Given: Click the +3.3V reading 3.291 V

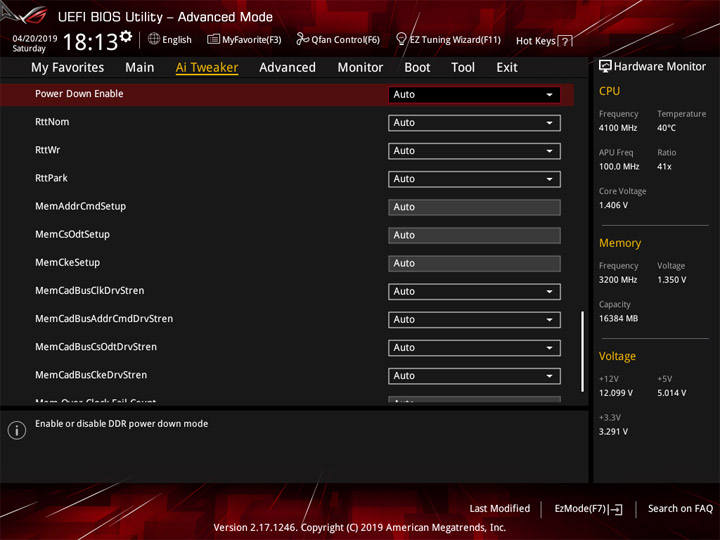Looking at the screenshot, I should [x=613, y=431].
